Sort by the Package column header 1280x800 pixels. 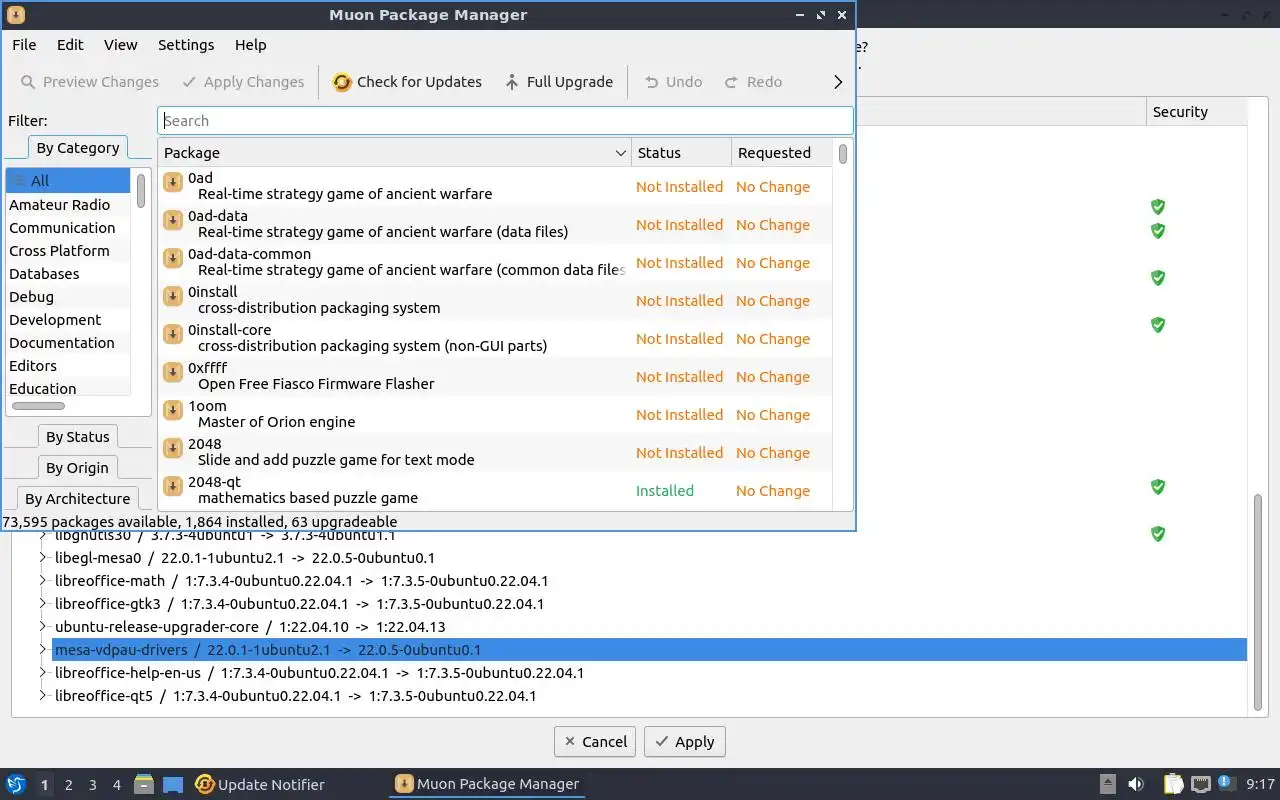[x=394, y=153]
